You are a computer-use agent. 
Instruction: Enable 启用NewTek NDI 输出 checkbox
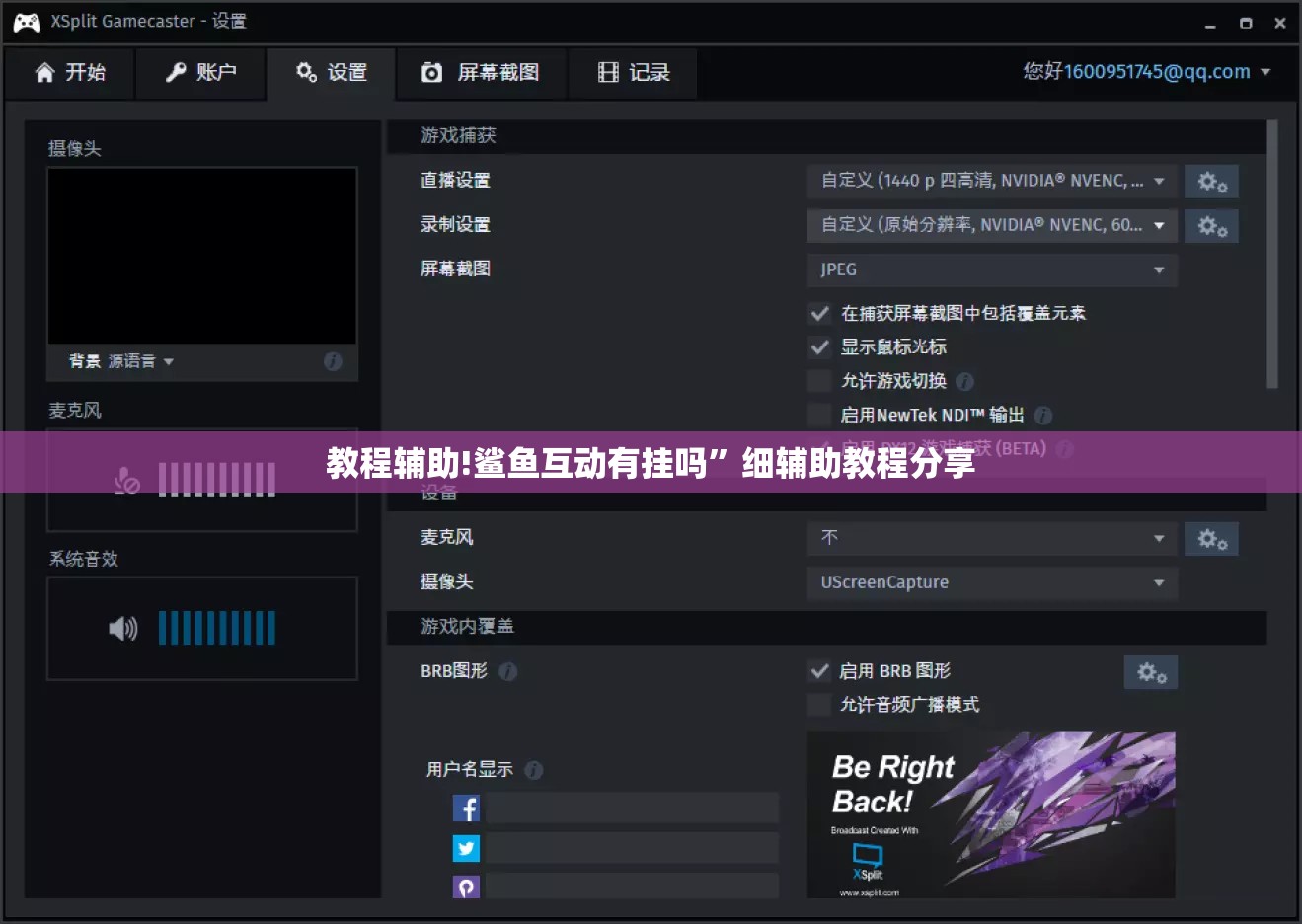(819, 415)
